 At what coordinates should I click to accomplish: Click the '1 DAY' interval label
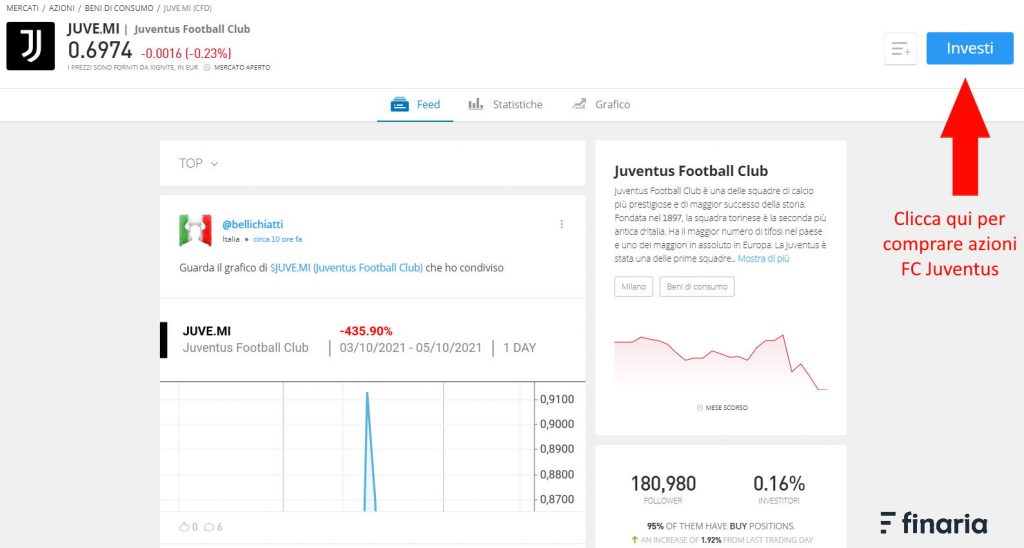(x=519, y=348)
